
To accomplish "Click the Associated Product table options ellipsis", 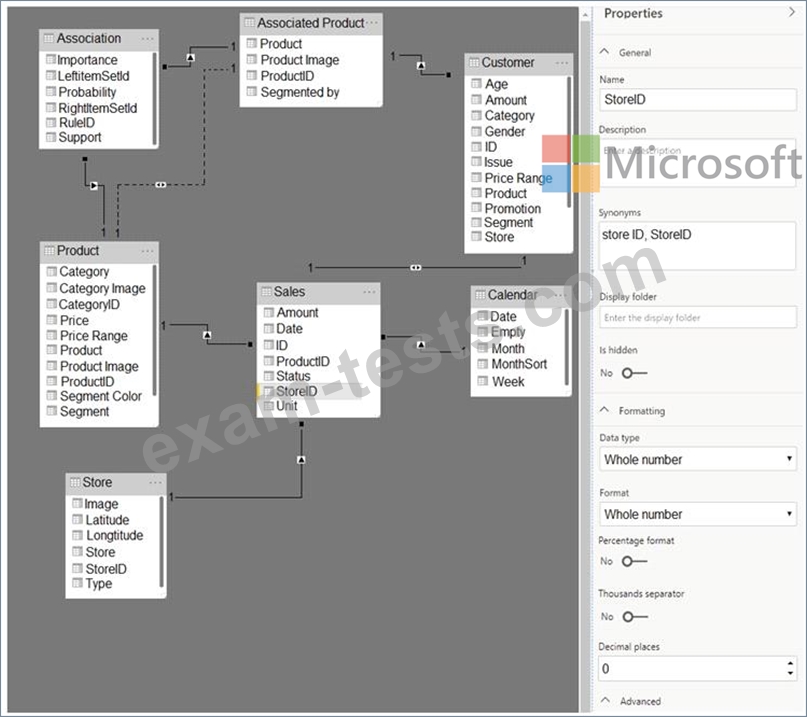I will [x=371, y=23].
